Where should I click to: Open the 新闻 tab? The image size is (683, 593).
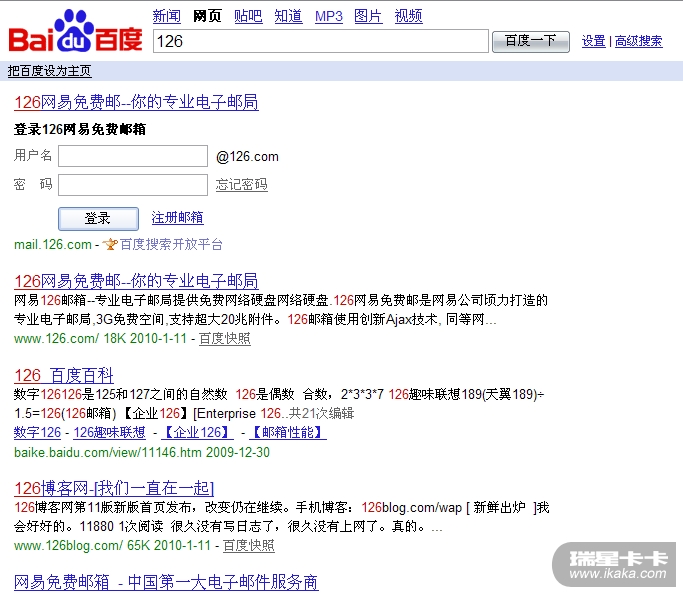pos(166,16)
